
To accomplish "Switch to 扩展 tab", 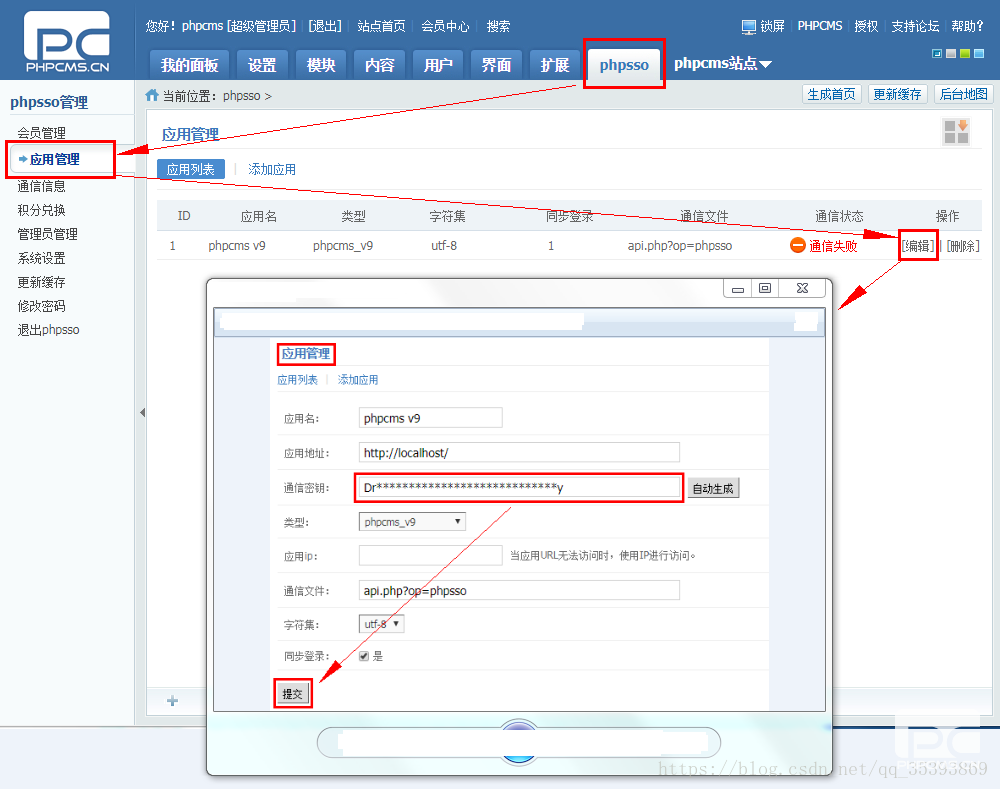I will [555, 64].
